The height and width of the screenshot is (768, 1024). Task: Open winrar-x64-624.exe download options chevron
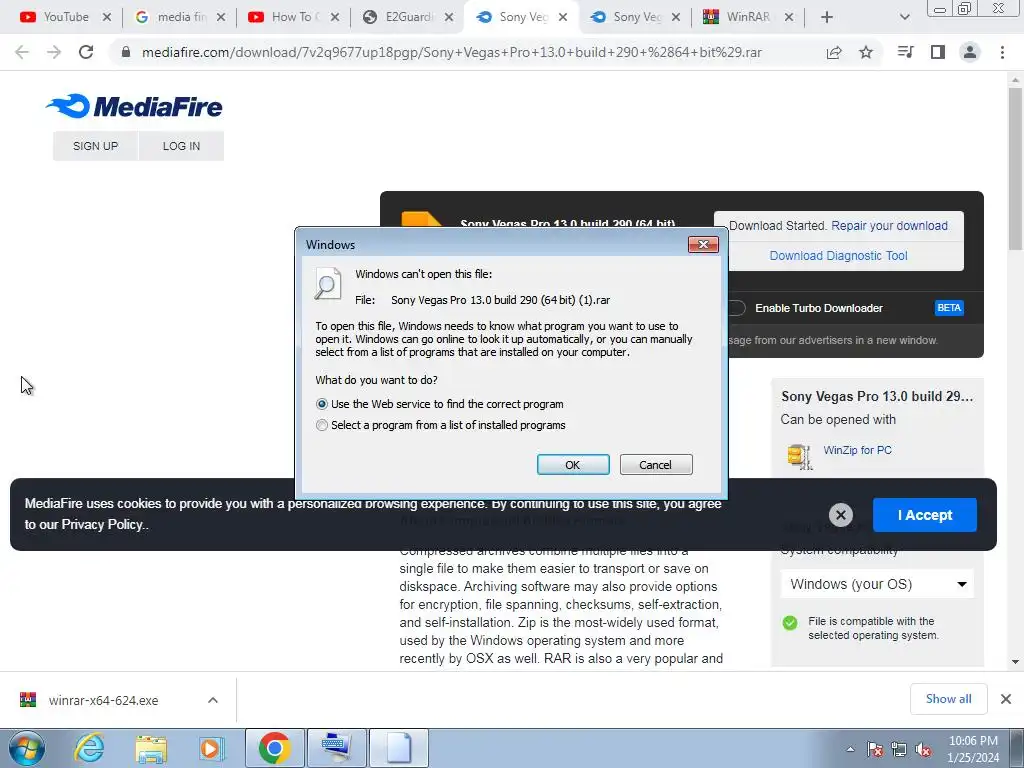(213, 700)
